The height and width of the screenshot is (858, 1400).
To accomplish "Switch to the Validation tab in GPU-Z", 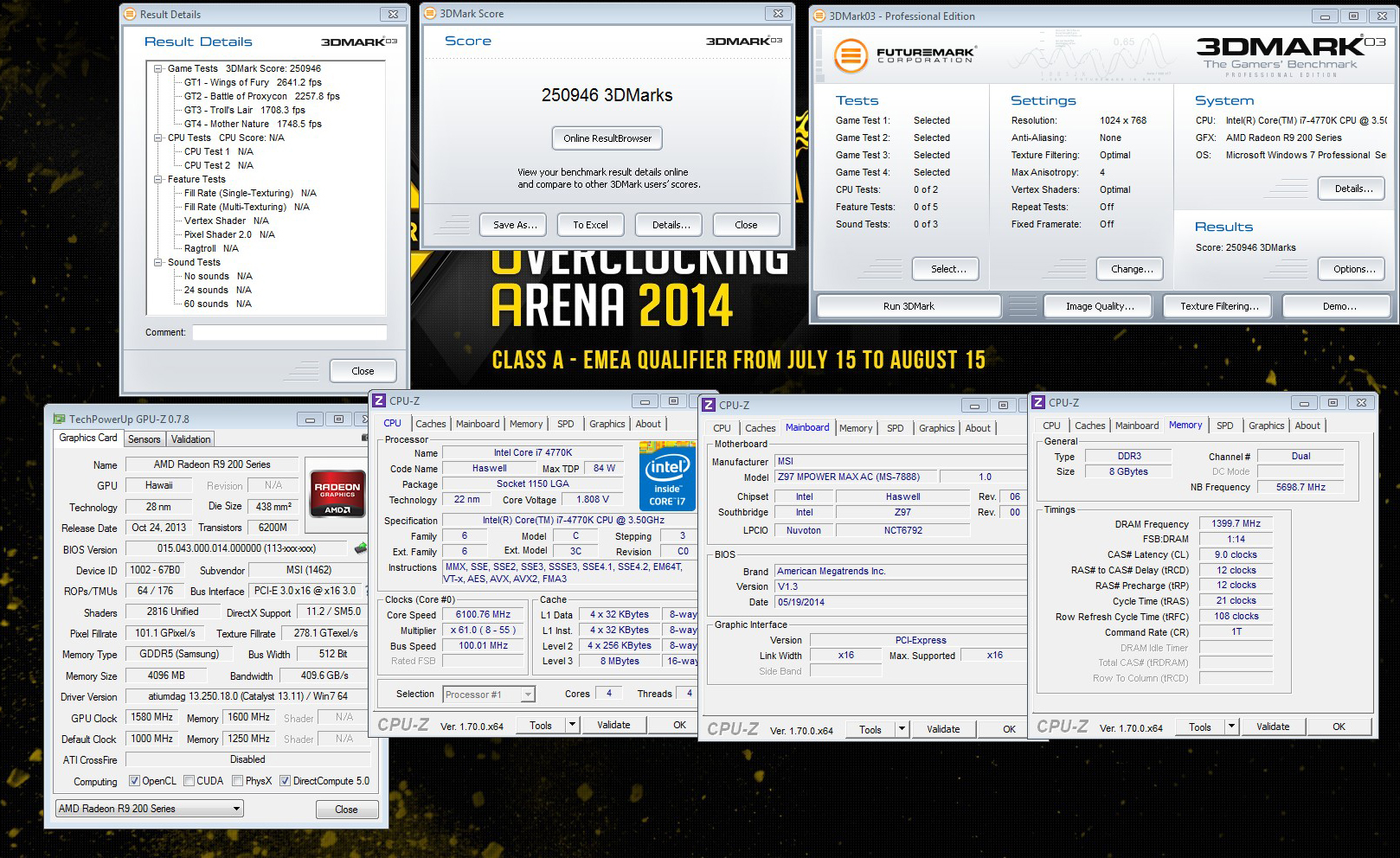I will coord(190,439).
